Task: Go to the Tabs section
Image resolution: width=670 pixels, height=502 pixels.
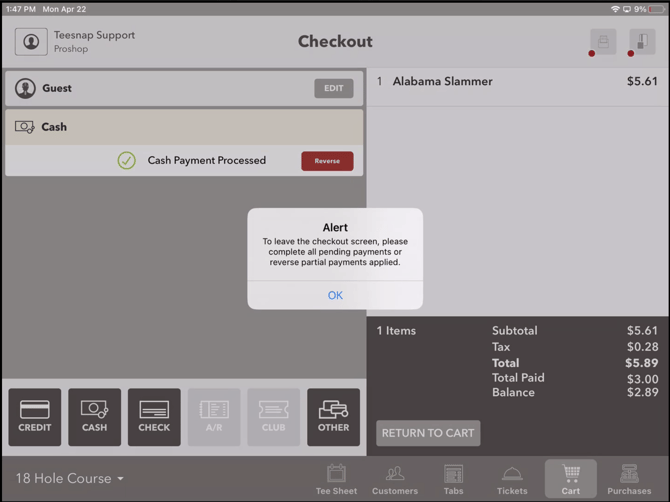Action: (x=453, y=479)
